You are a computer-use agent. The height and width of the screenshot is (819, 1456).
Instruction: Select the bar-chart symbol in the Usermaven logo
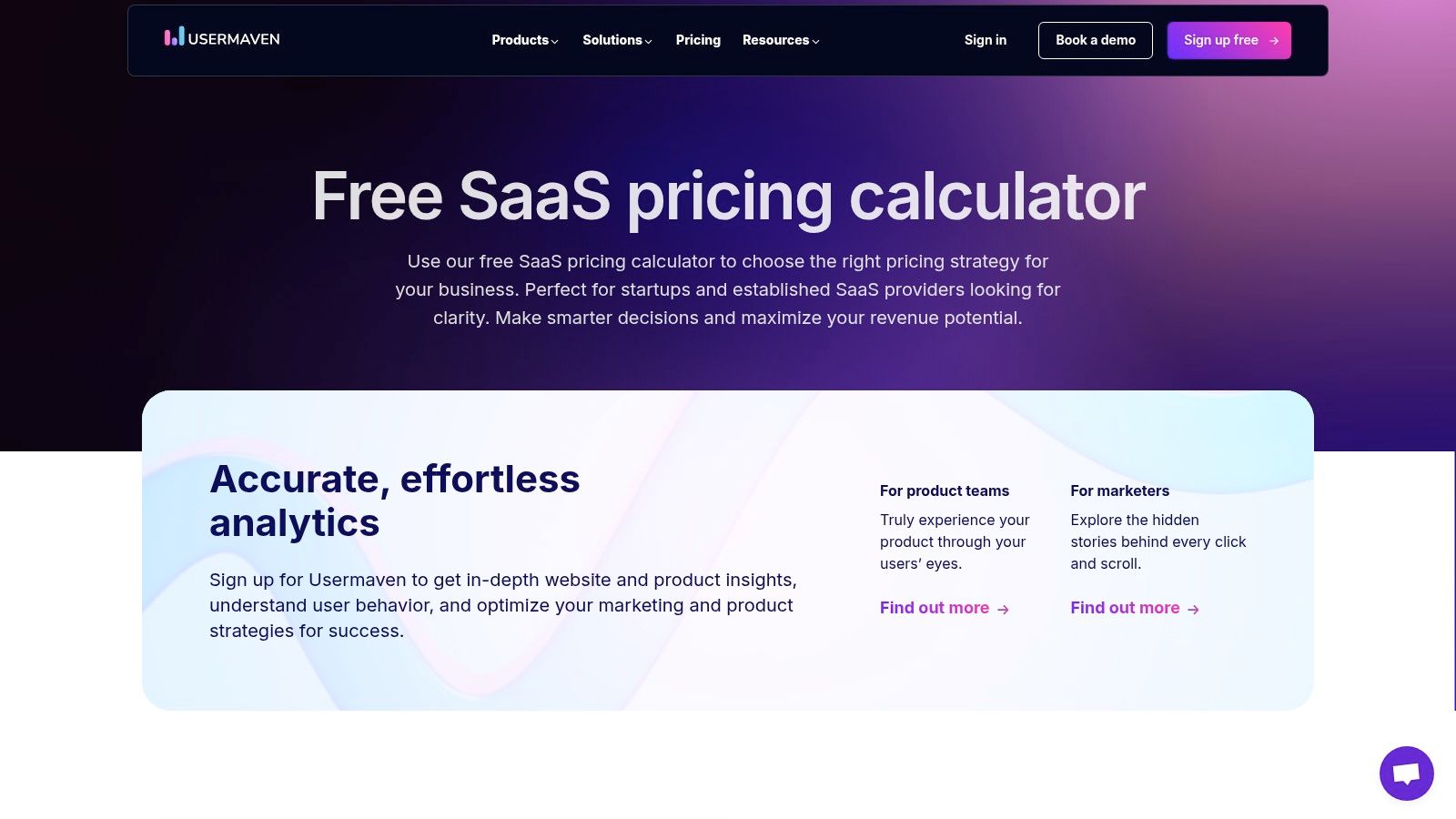[x=172, y=39]
